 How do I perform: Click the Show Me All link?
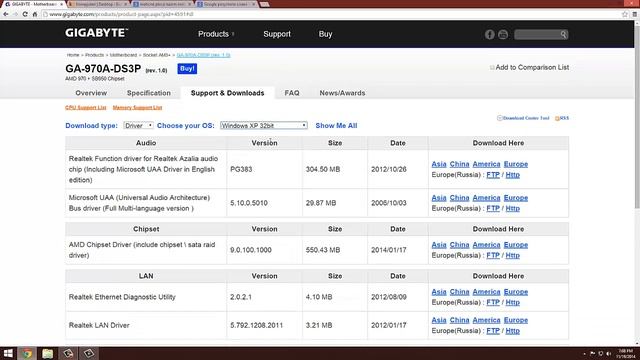click(336, 126)
